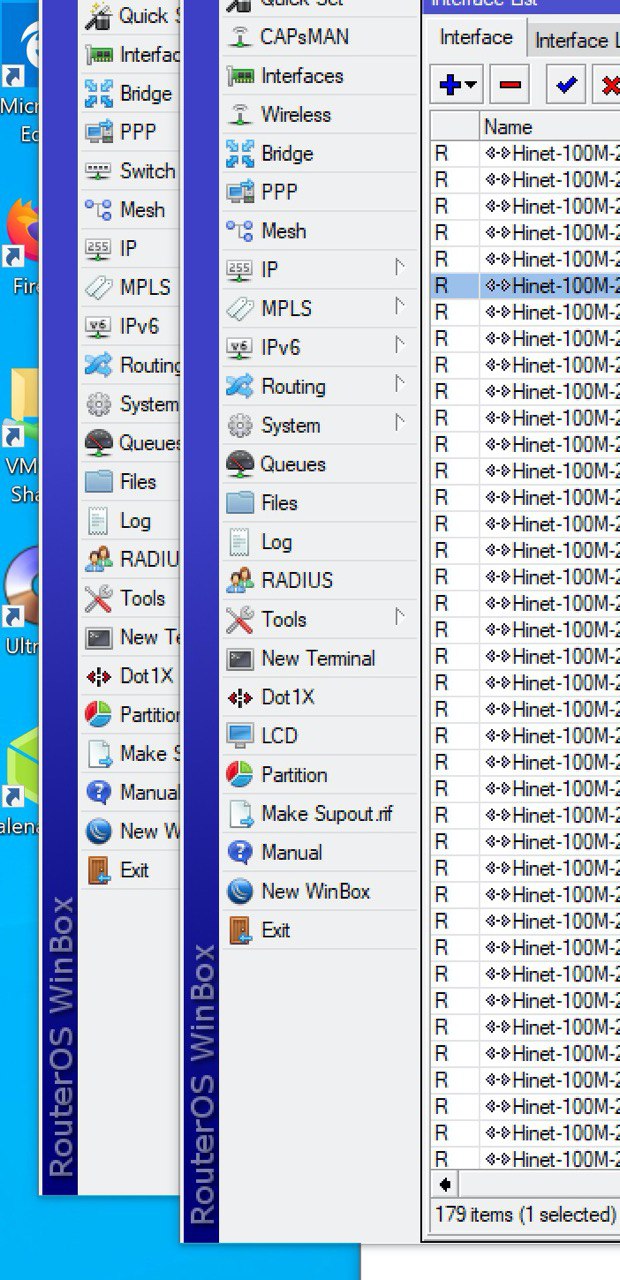Click the Log icon in front WinBox menu

pos(240,542)
